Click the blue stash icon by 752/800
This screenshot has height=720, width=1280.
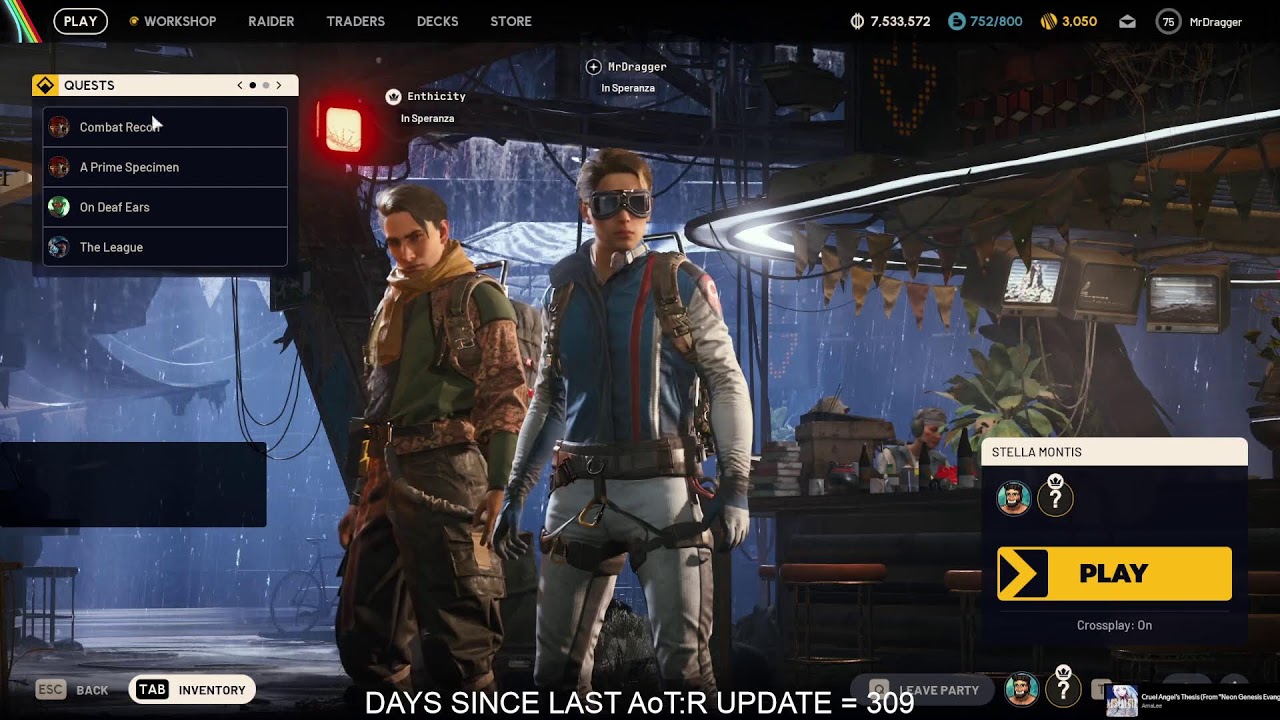point(957,21)
